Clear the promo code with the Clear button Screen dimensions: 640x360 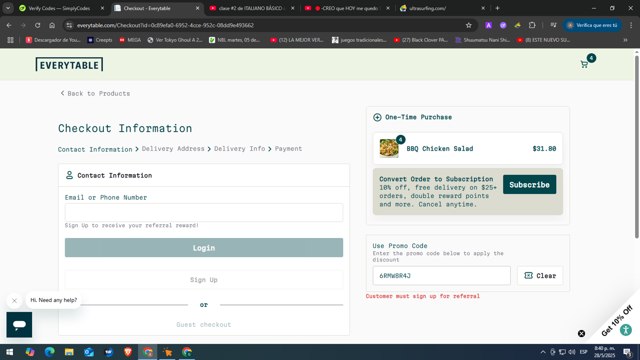[540, 276]
